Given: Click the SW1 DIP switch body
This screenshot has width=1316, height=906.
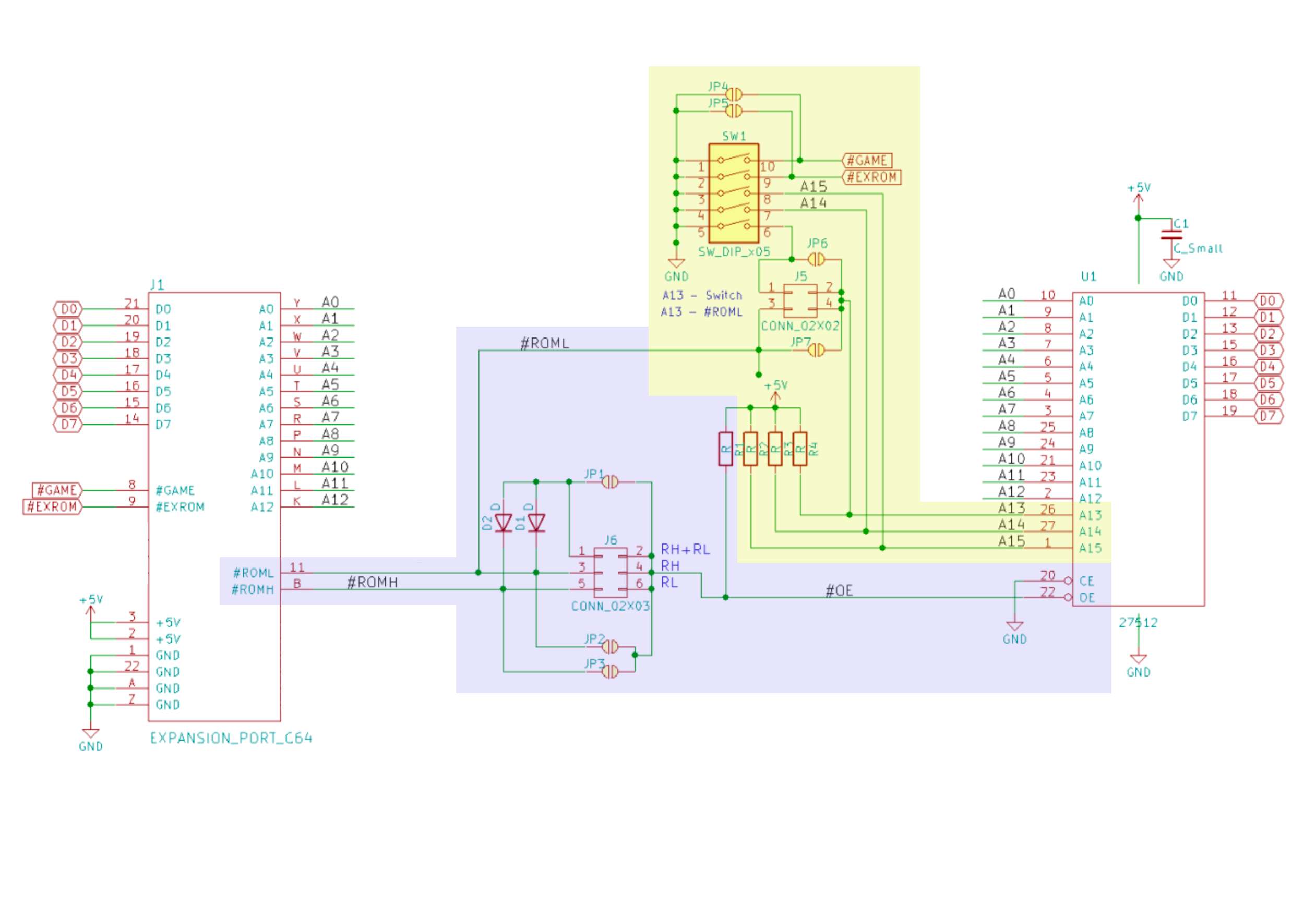Looking at the screenshot, I should click(x=734, y=193).
